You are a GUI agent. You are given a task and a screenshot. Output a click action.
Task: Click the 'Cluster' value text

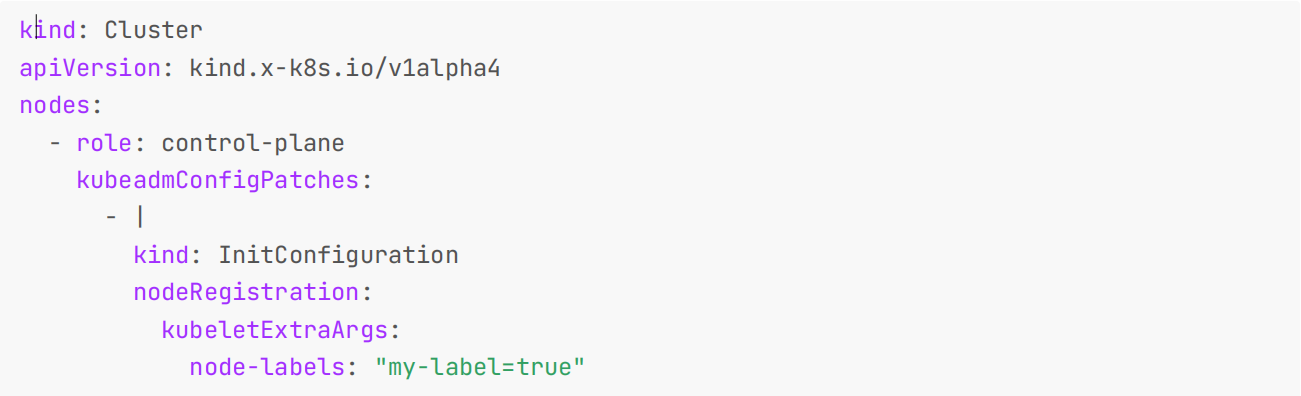(153, 30)
